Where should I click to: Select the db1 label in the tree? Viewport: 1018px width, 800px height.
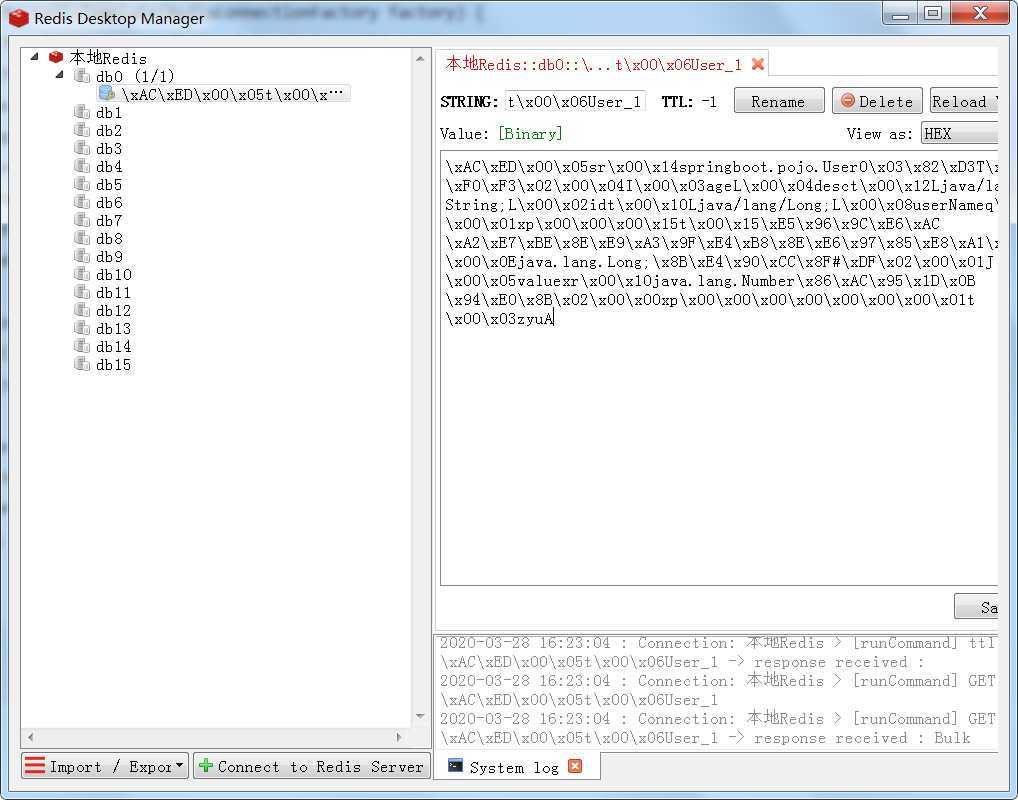[x=109, y=112]
